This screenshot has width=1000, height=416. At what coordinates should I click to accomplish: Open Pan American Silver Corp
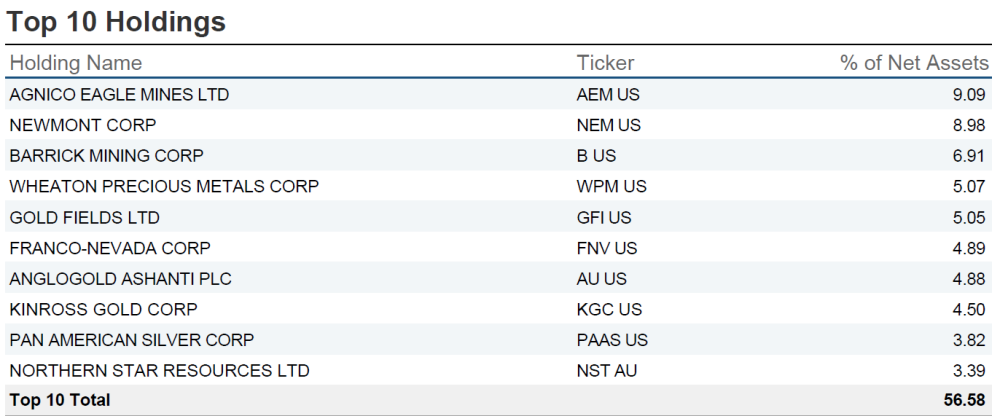coord(131,340)
